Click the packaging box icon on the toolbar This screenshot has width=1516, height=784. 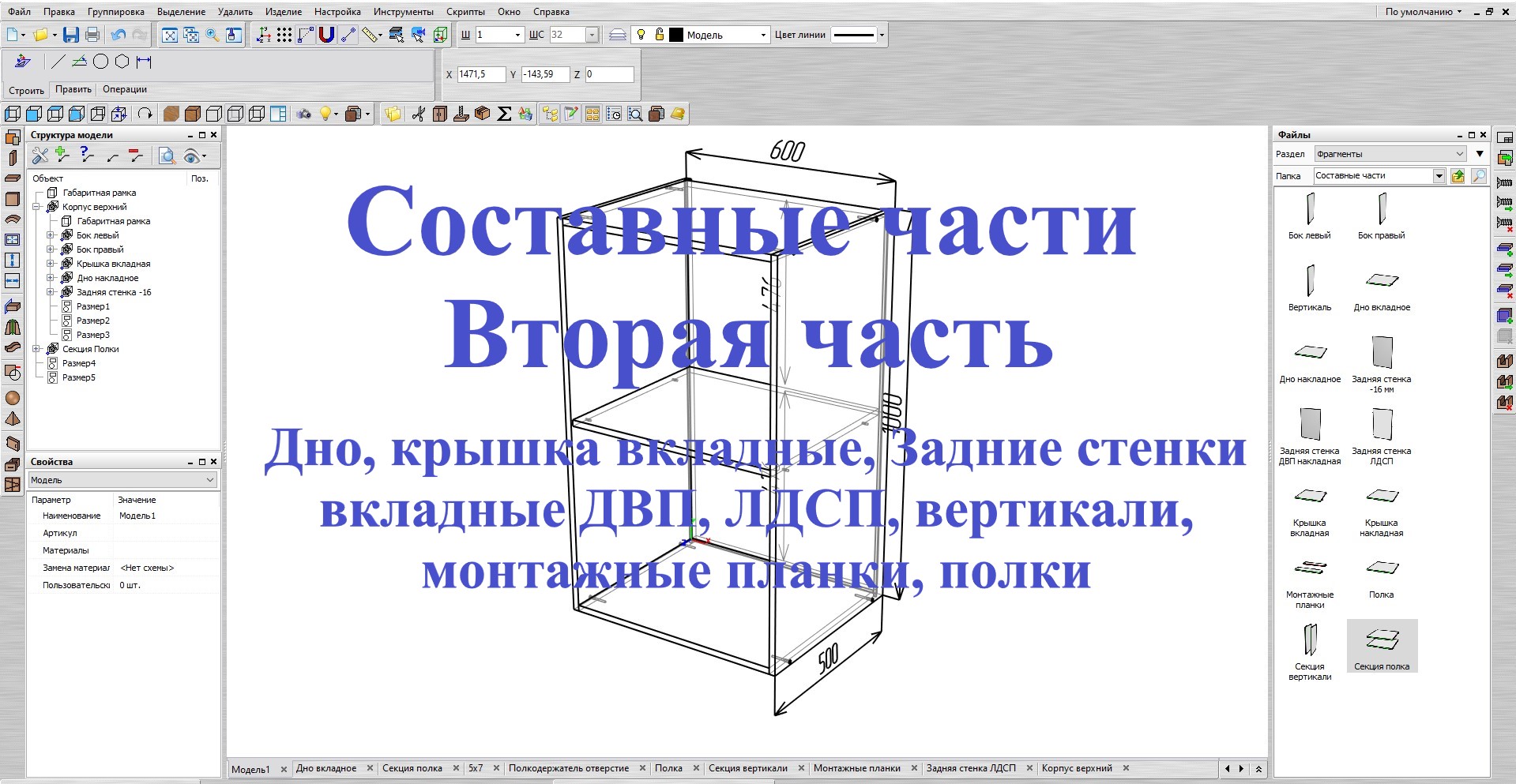coord(480,113)
